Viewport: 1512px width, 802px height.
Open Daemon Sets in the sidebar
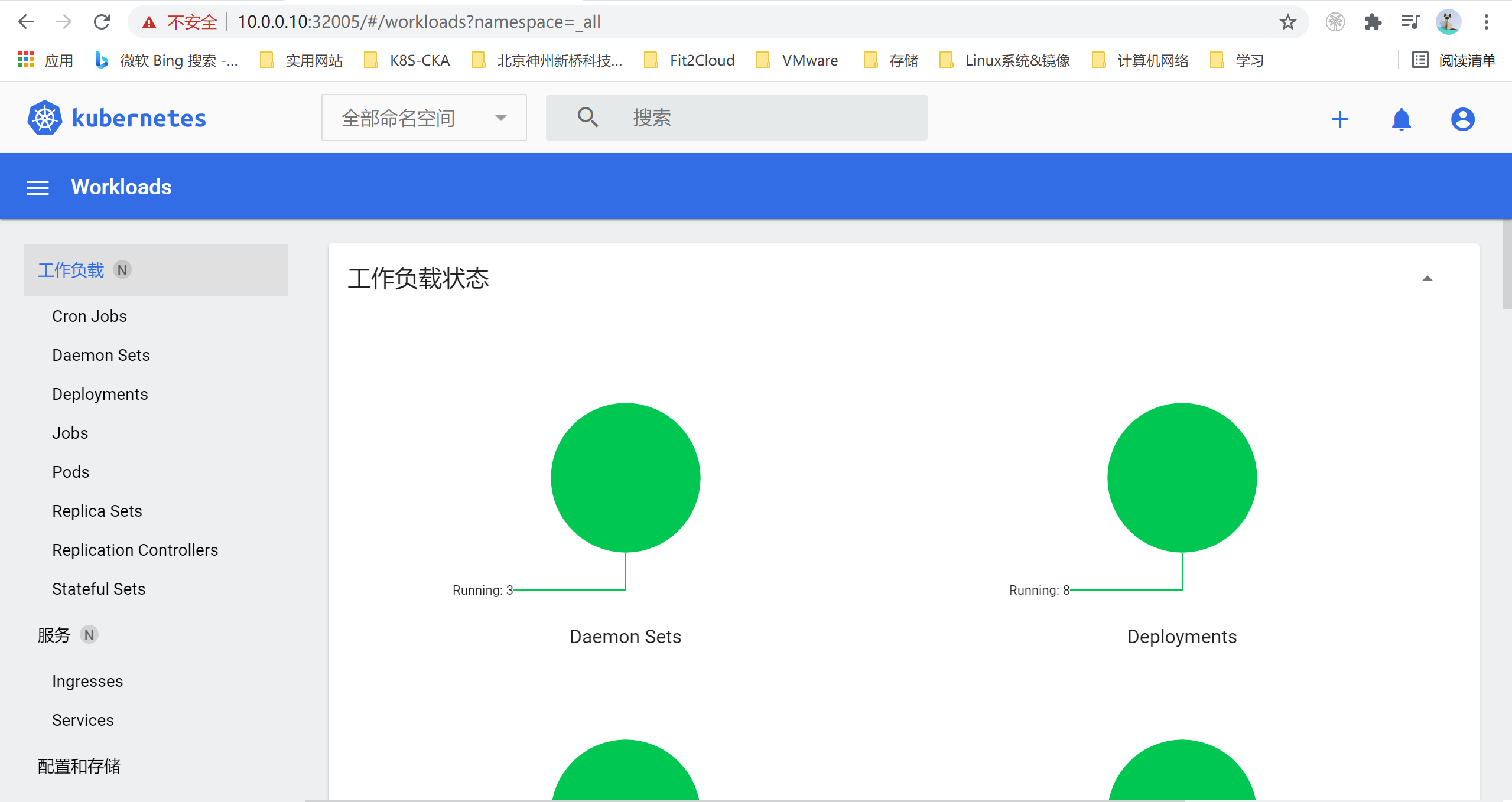point(101,355)
